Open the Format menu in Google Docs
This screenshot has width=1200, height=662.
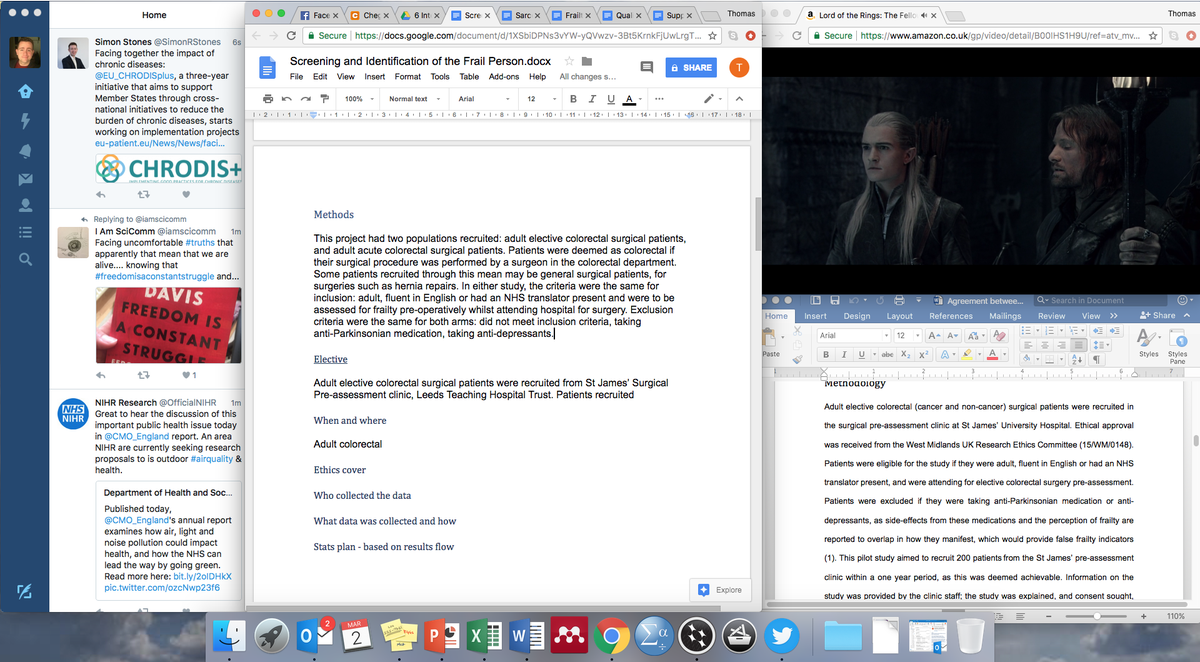pos(407,76)
